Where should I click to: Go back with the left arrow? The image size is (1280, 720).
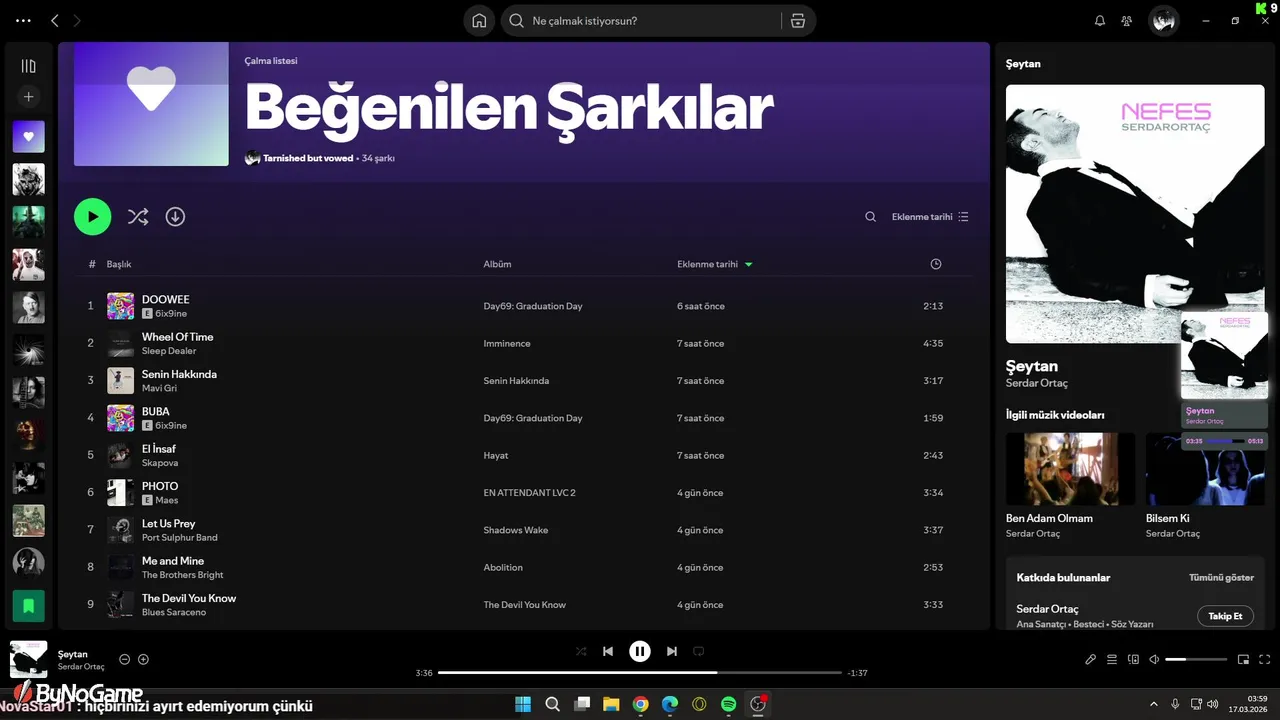pyautogui.click(x=55, y=20)
